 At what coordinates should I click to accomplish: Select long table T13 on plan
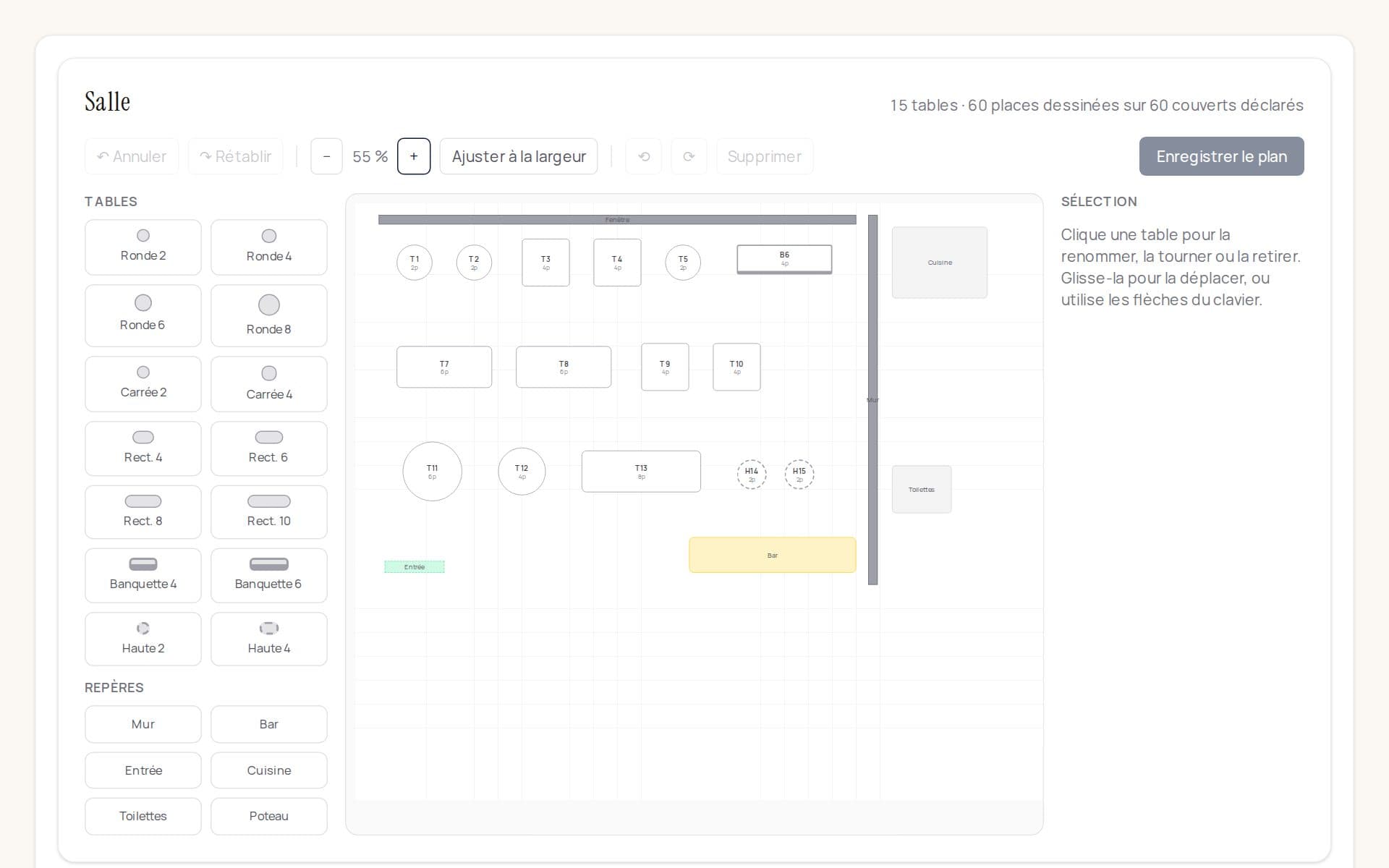641,472
